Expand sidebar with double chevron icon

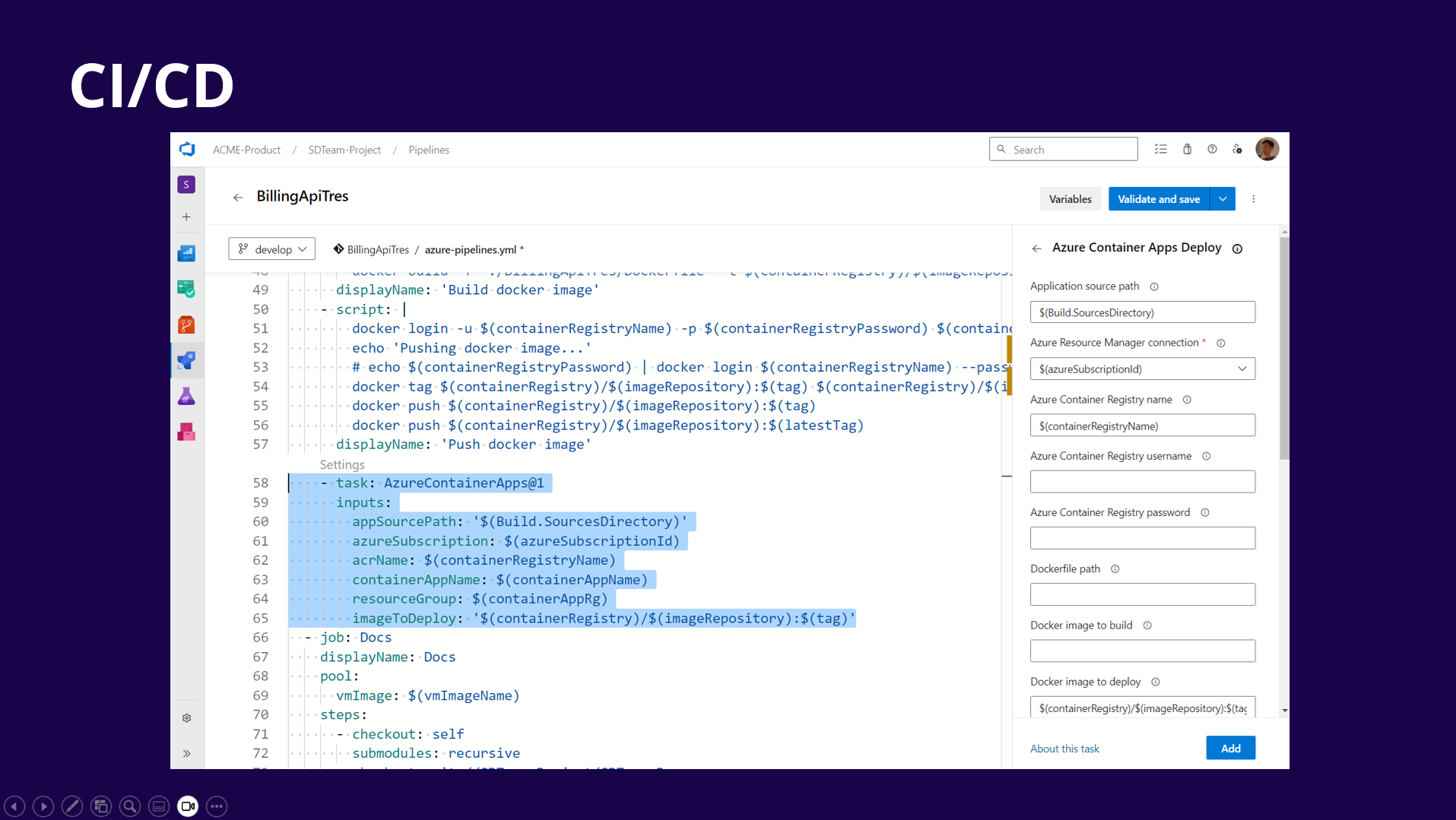[186, 754]
